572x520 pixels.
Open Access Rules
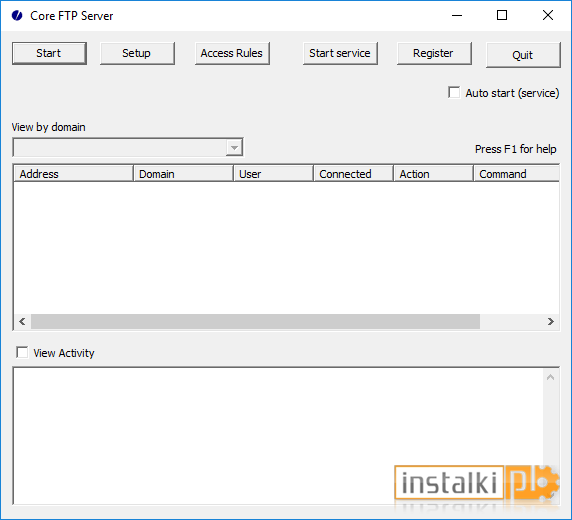pos(232,53)
